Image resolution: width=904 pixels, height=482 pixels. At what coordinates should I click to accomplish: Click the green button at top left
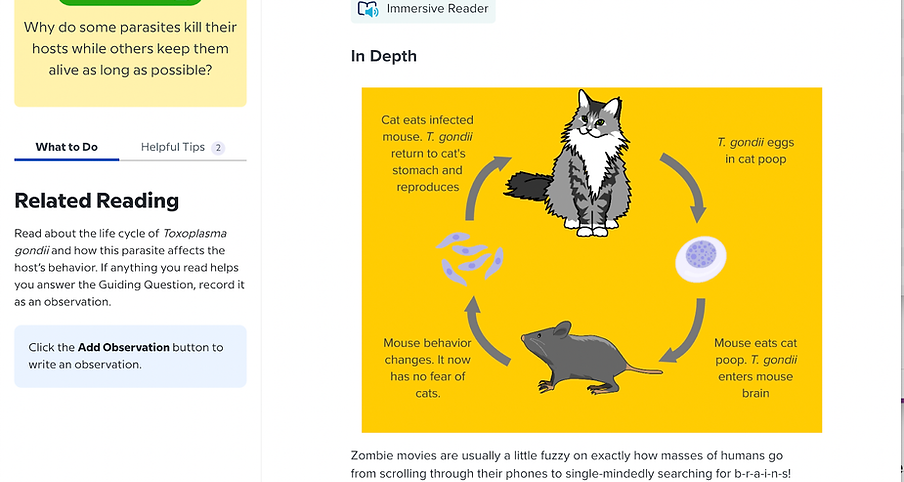tap(130, 2)
